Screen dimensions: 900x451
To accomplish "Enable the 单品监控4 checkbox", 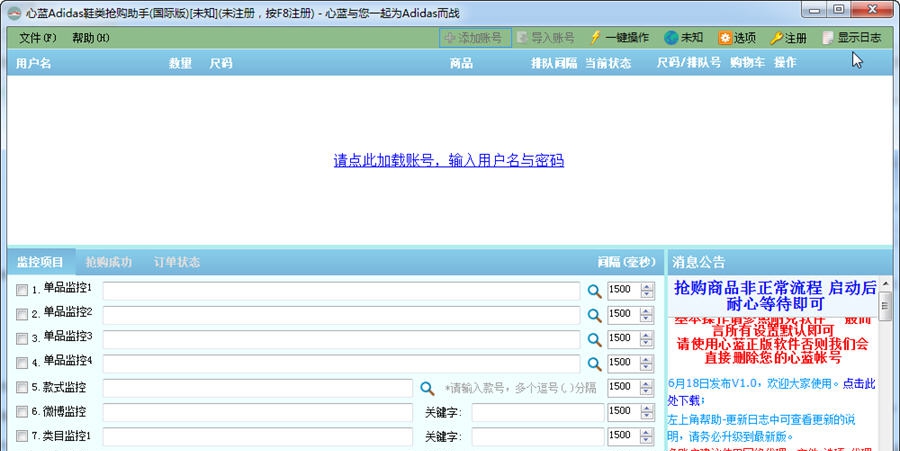I will coord(22,363).
